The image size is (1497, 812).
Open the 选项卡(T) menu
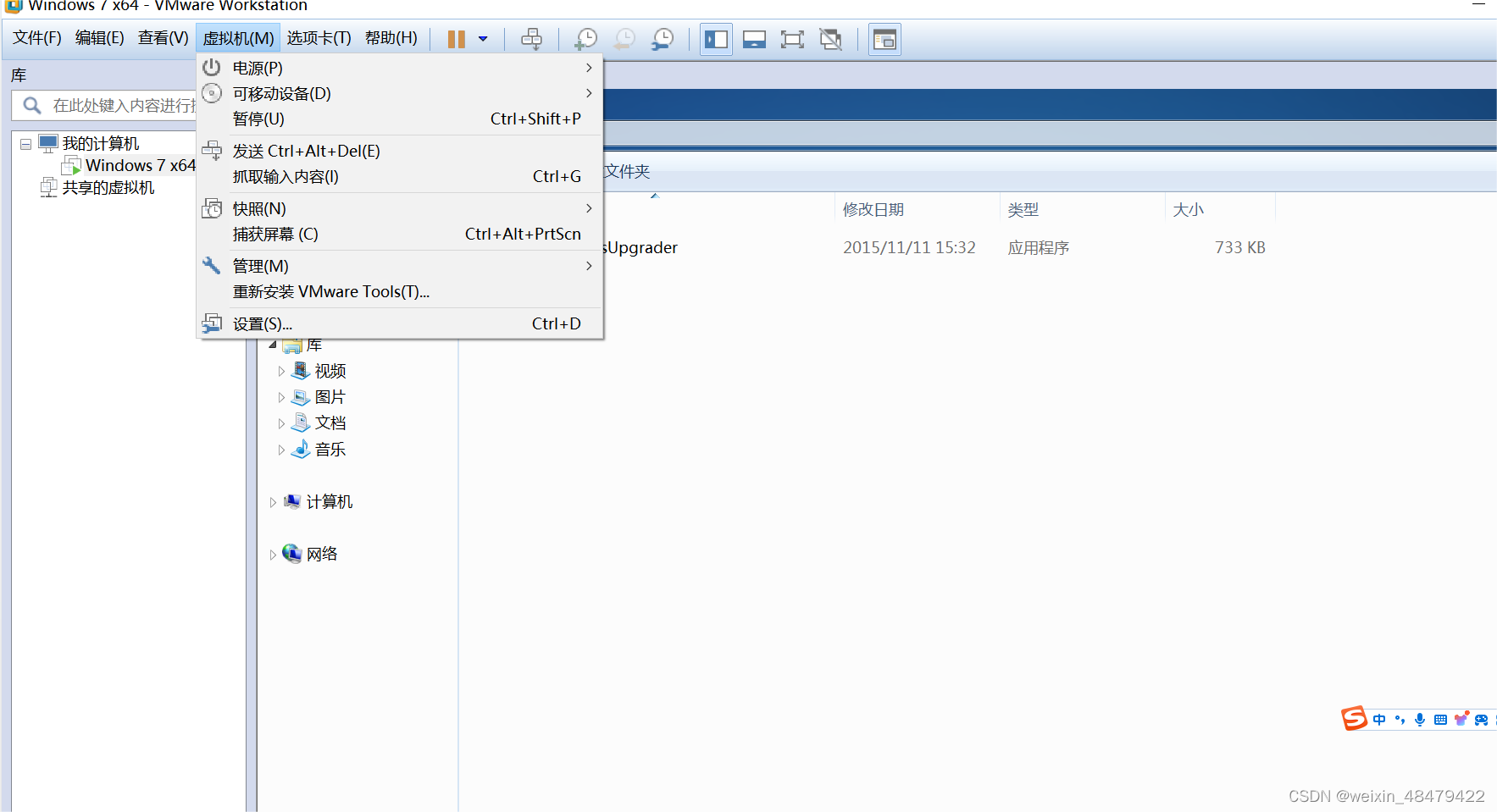pos(319,38)
